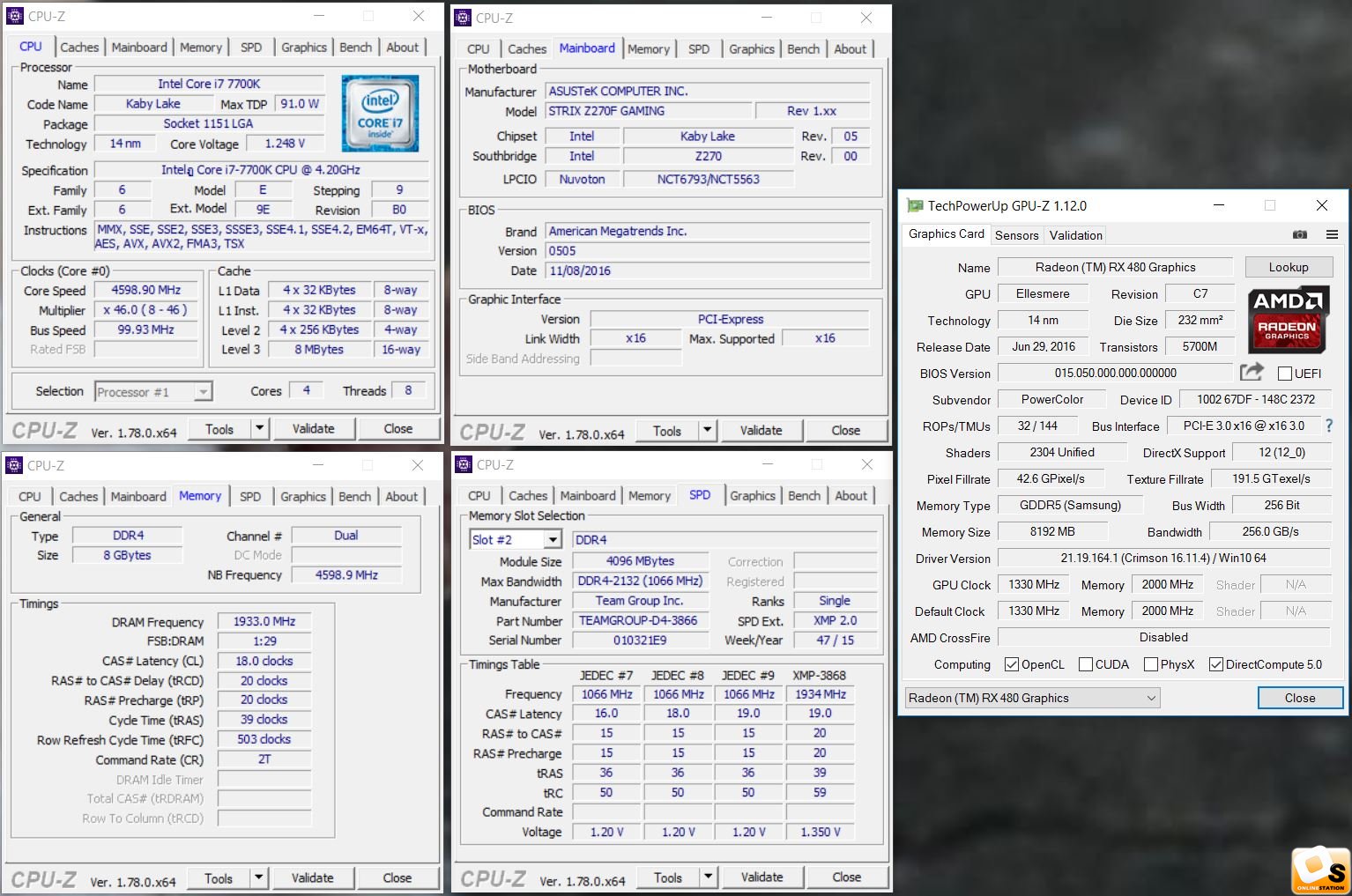Viewport: 1352px width, 896px height.
Task: Toggle the UEFI checkbox in GPU-Z
Action: tap(1285, 374)
